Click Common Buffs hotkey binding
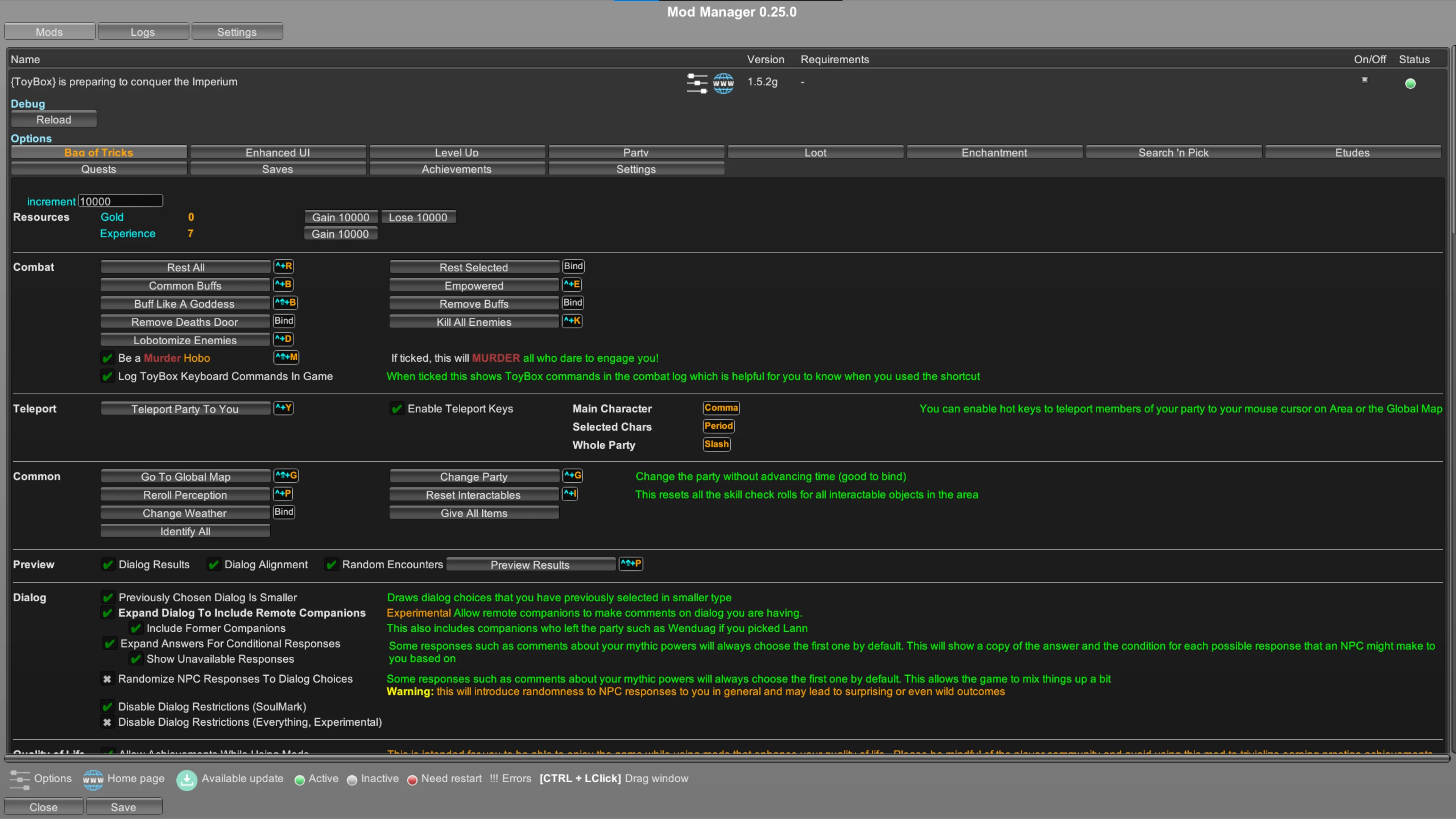The image size is (1456, 819). click(284, 284)
